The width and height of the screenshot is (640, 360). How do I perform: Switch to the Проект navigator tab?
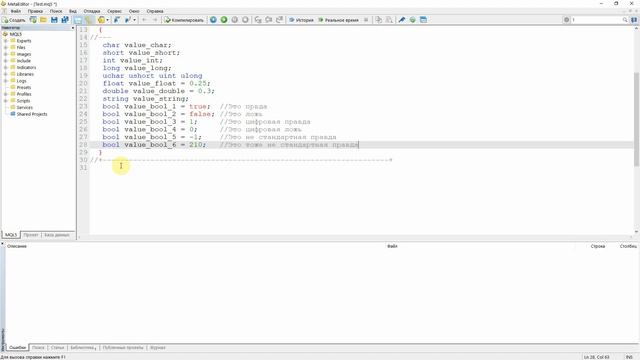coord(31,235)
